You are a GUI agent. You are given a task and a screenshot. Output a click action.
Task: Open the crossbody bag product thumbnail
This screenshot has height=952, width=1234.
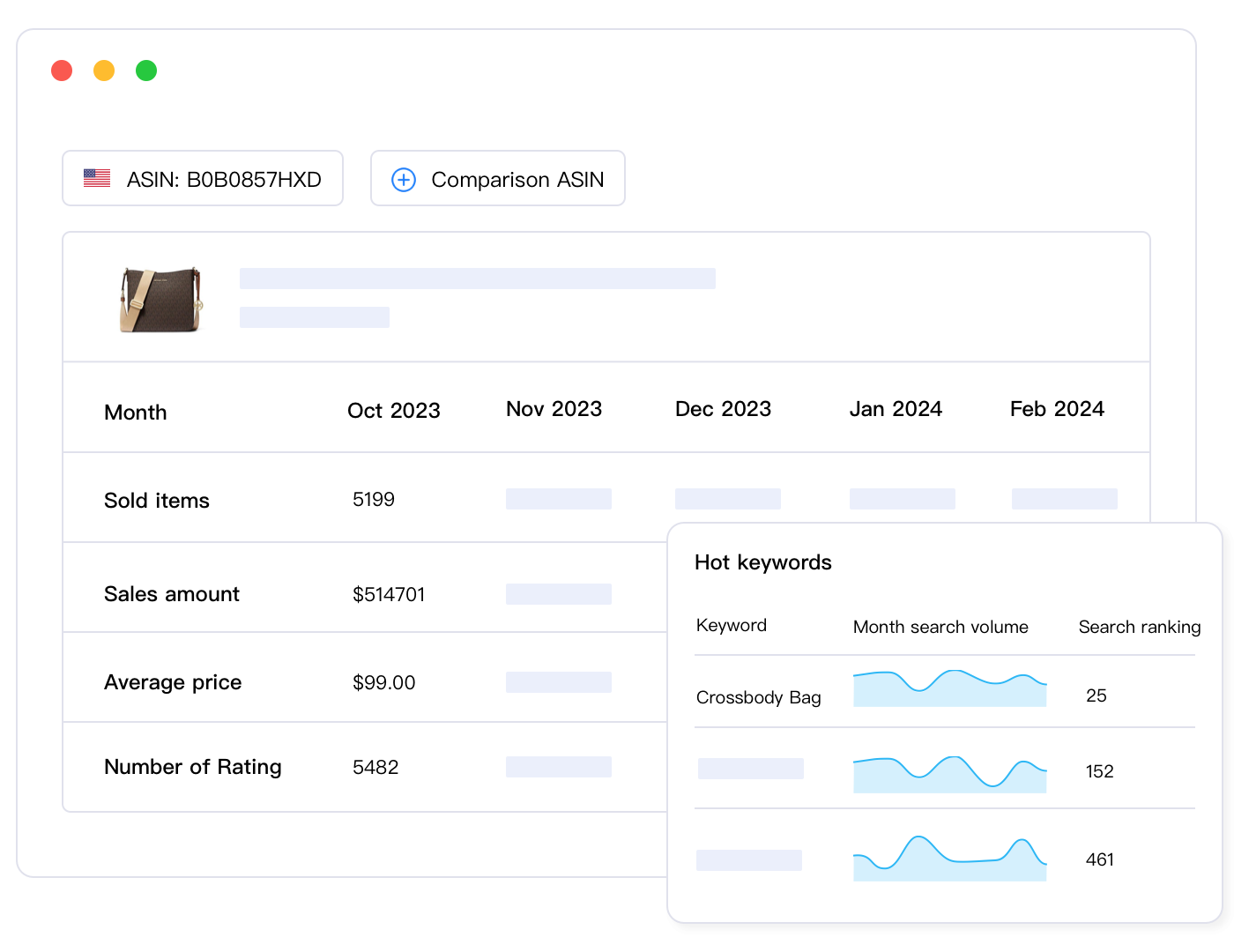[160, 301]
